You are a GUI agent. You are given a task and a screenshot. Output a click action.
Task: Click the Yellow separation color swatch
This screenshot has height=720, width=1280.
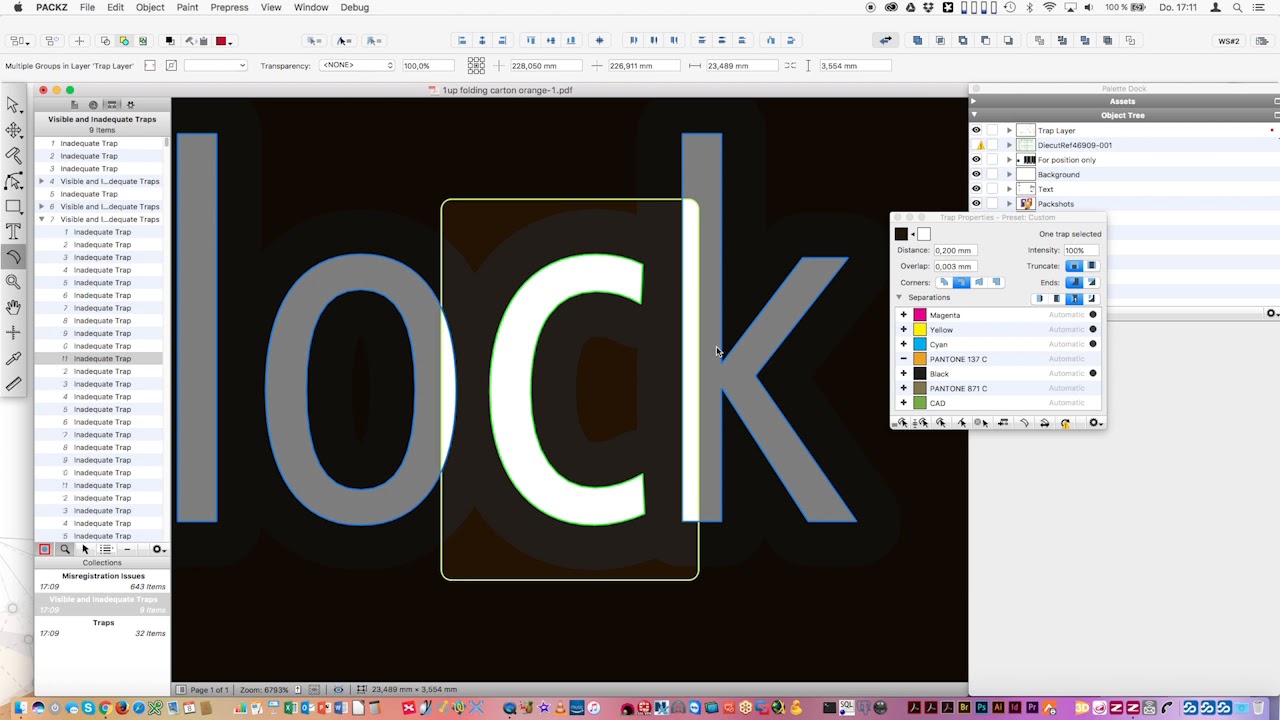(x=920, y=330)
